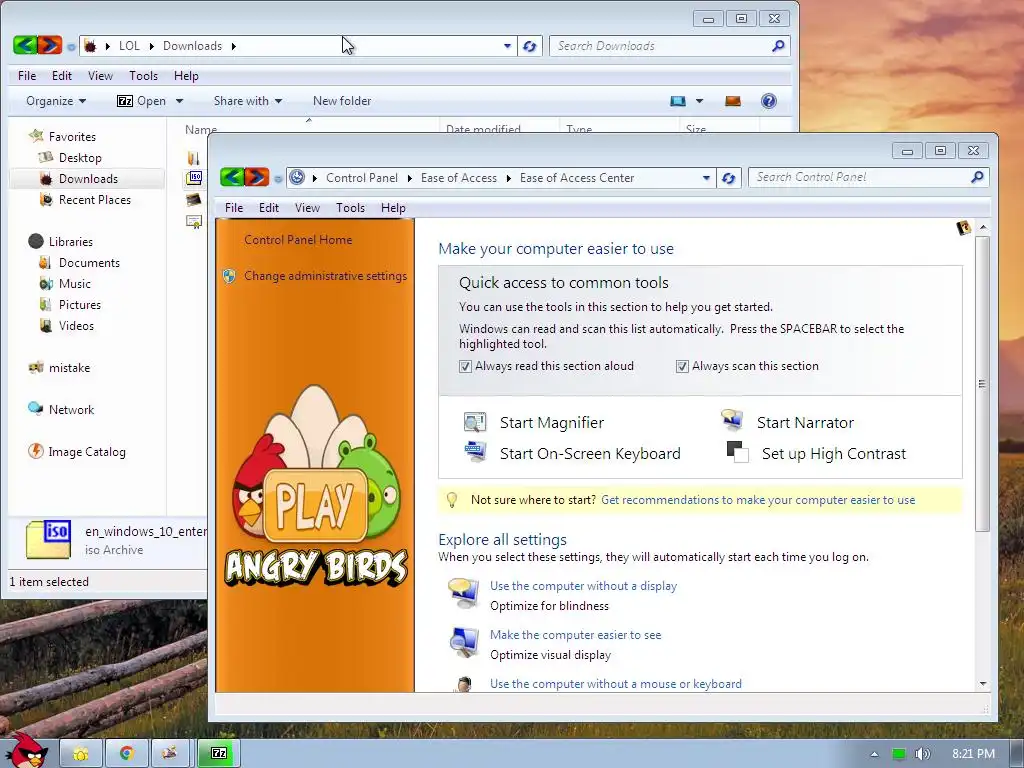This screenshot has width=1024, height=768.
Task: Open the yellow folder taskbar button
Action: pos(81,753)
